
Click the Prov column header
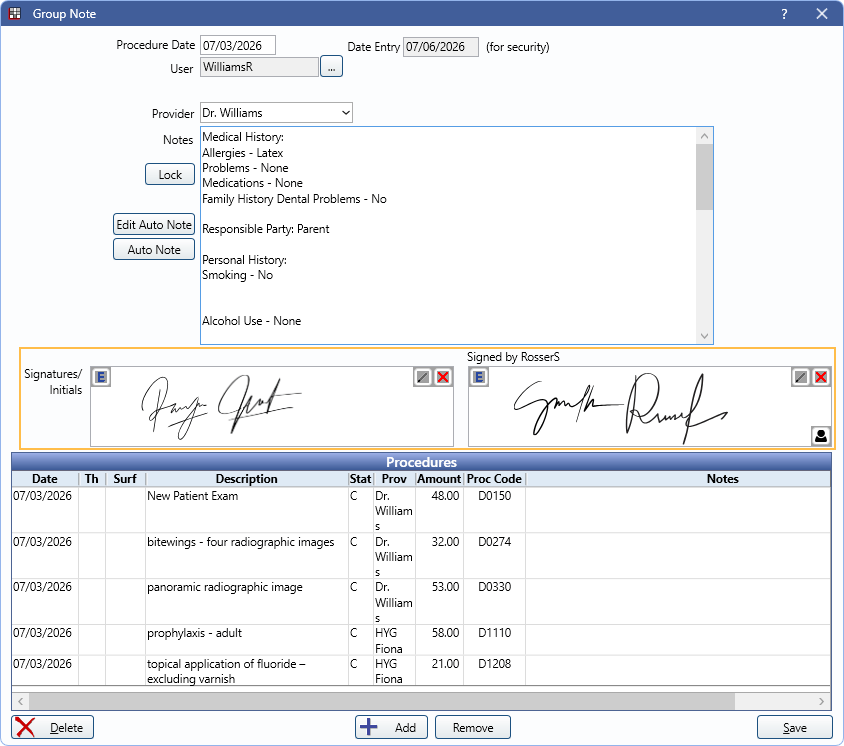point(394,479)
